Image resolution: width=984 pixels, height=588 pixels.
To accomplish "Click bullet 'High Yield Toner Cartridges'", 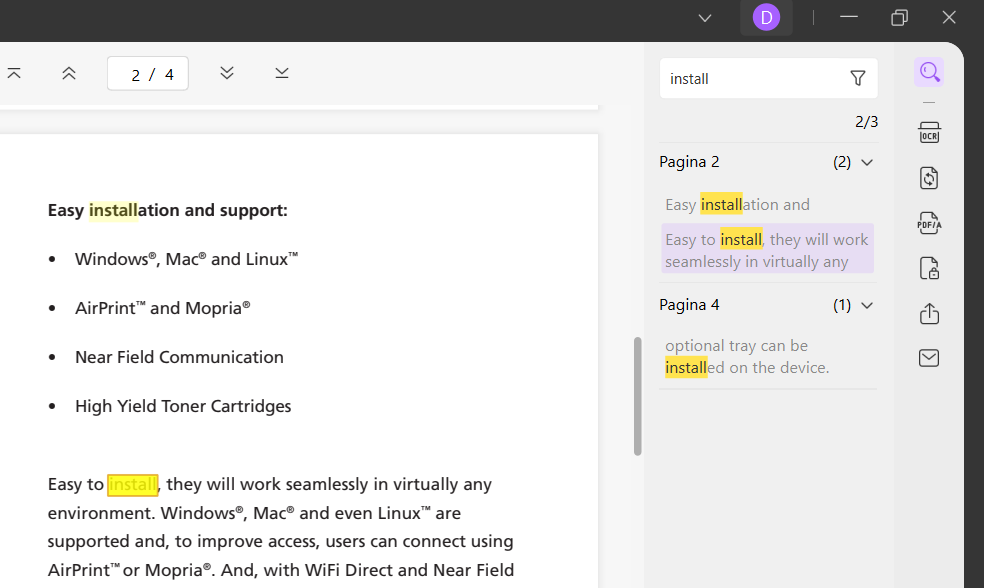I will click(183, 406).
